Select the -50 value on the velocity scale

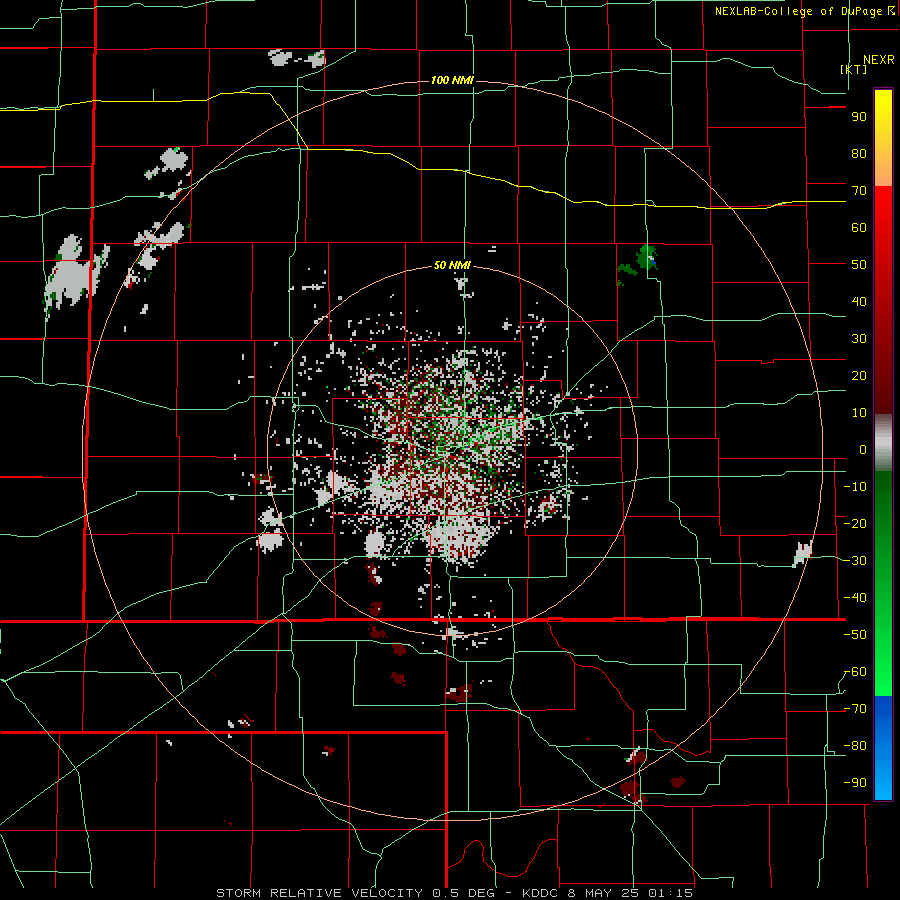coord(855,635)
